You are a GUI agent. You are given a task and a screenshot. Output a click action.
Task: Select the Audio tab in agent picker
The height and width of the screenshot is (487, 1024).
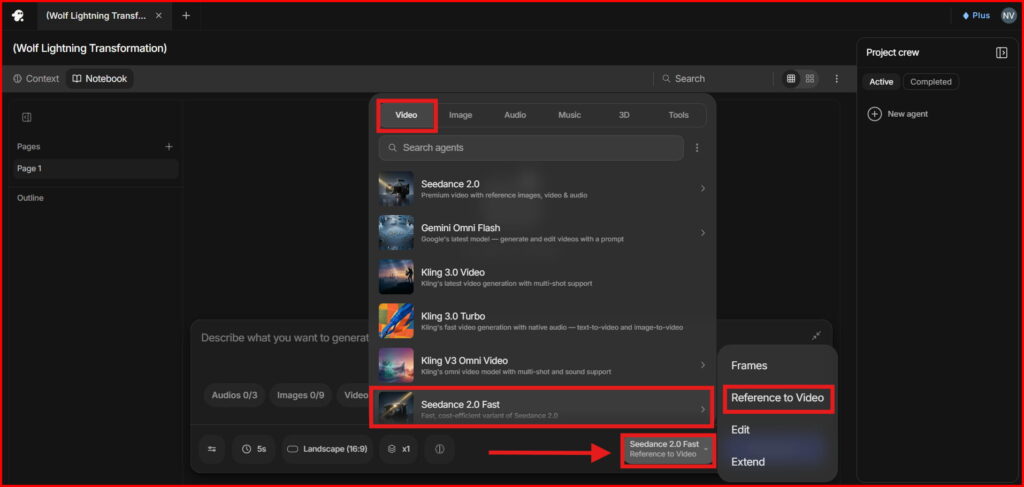pyautogui.click(x=515, y=115)
